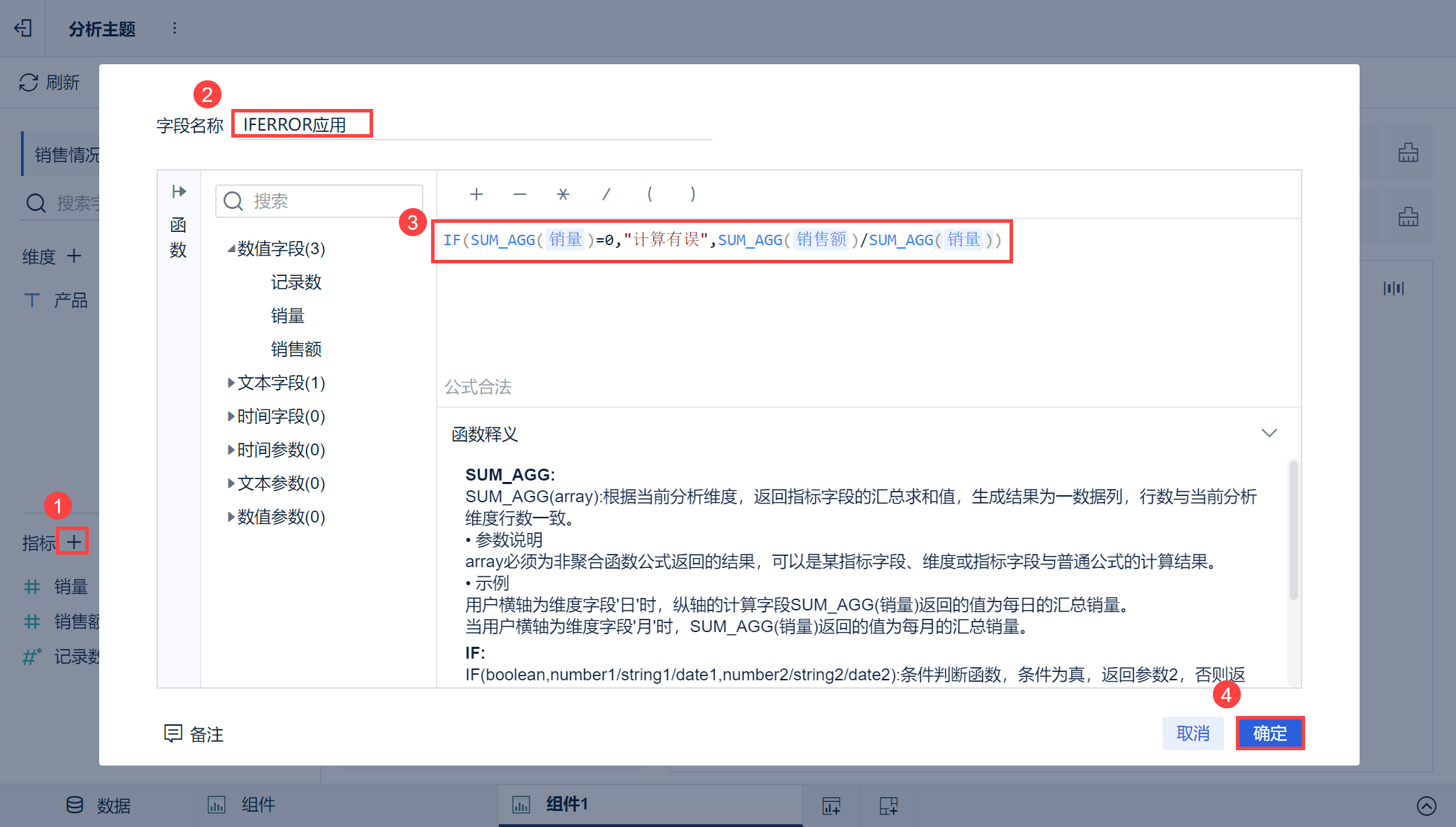Insert multiplication operator into formula
This screenshot has width=1456, height=827.
pos(563,194)
